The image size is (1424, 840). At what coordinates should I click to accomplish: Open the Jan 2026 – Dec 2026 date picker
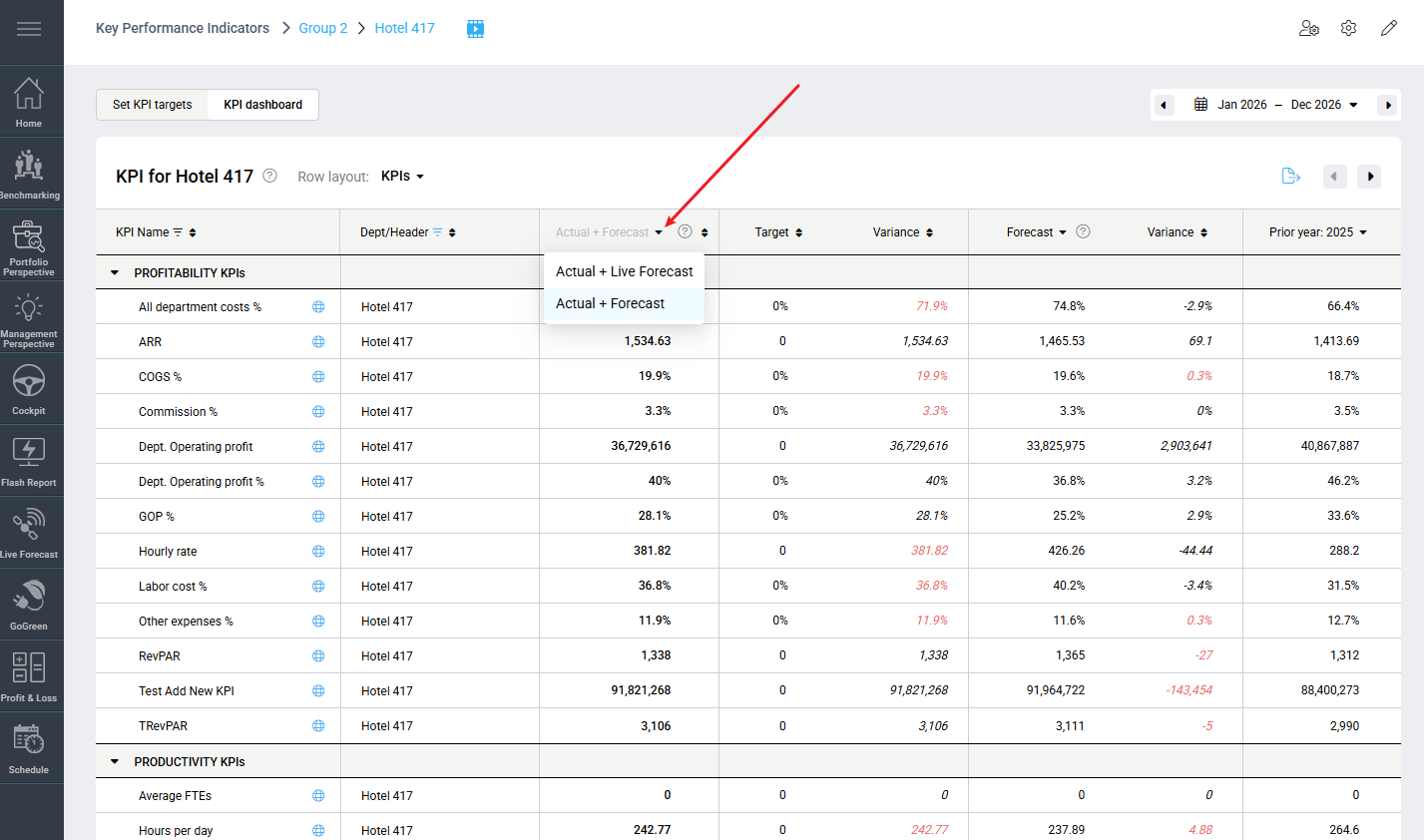1275,105
